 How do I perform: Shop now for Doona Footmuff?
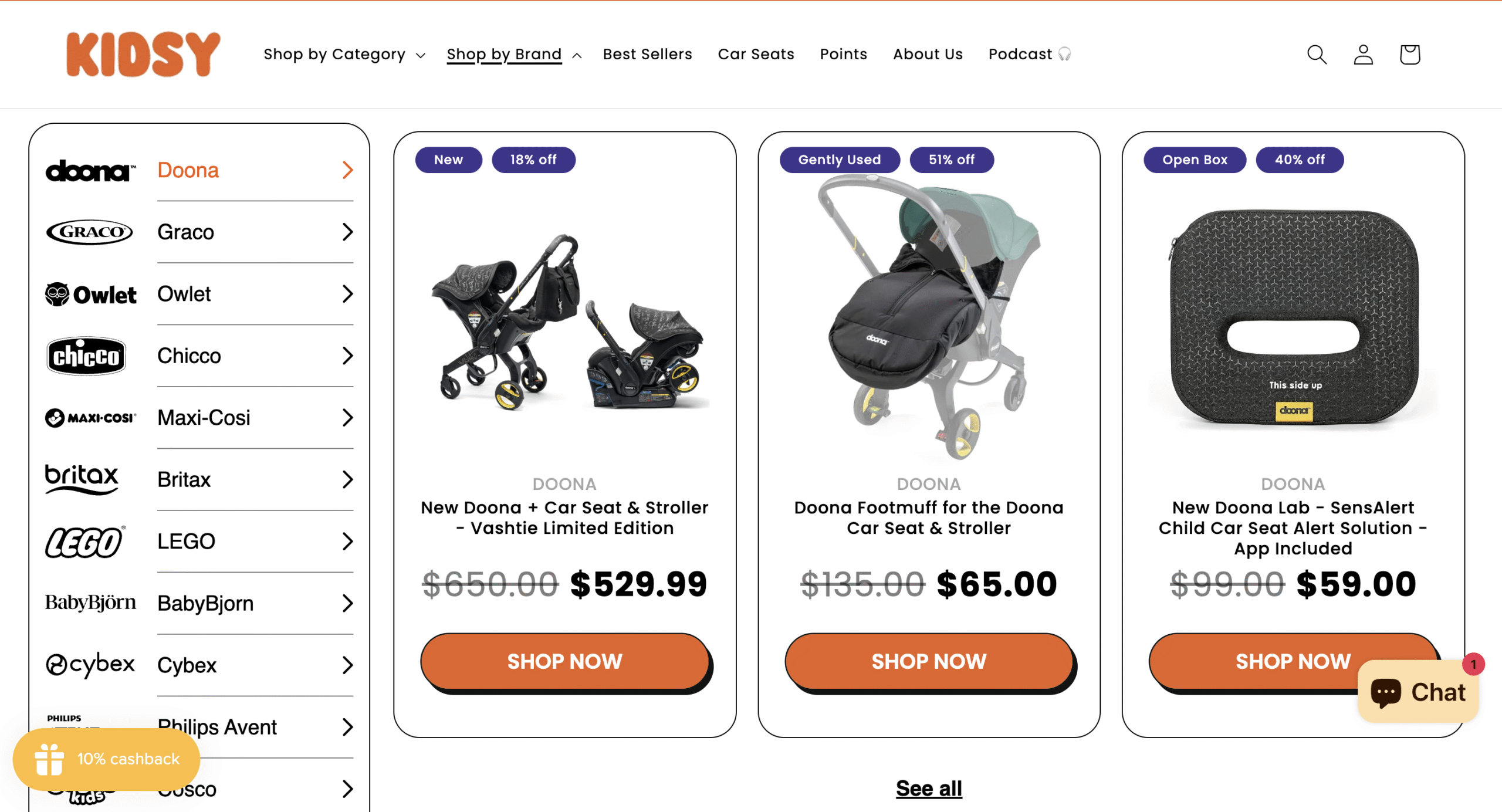(x=928, y=662)
